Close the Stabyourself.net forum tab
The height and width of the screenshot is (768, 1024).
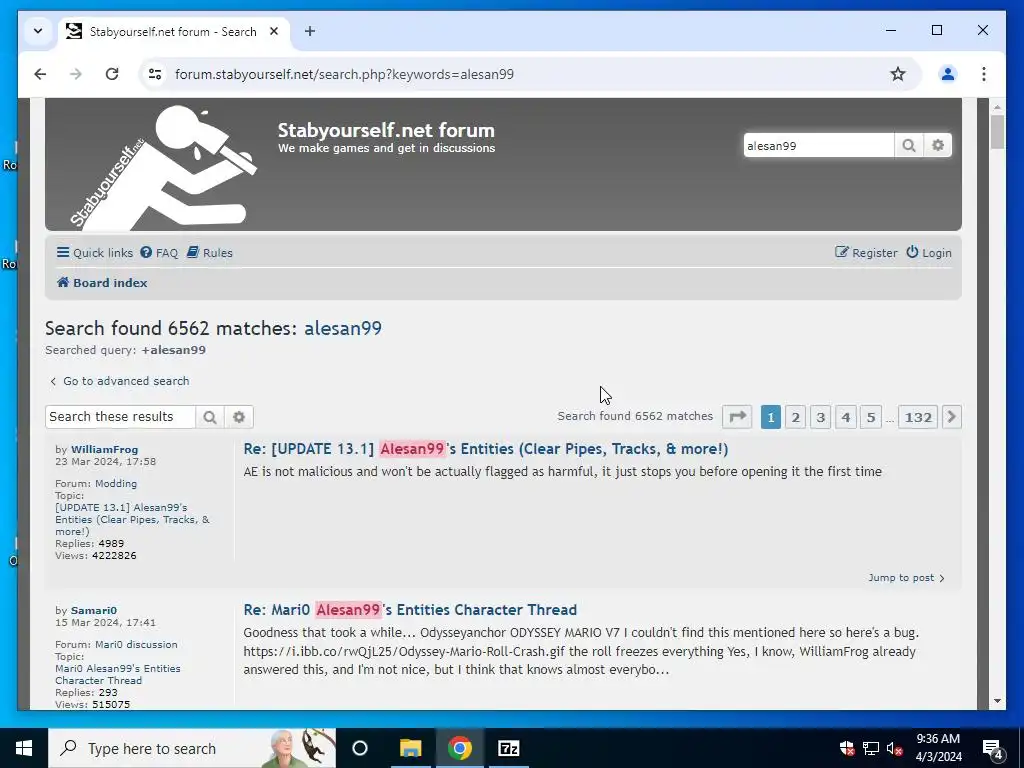274,31
